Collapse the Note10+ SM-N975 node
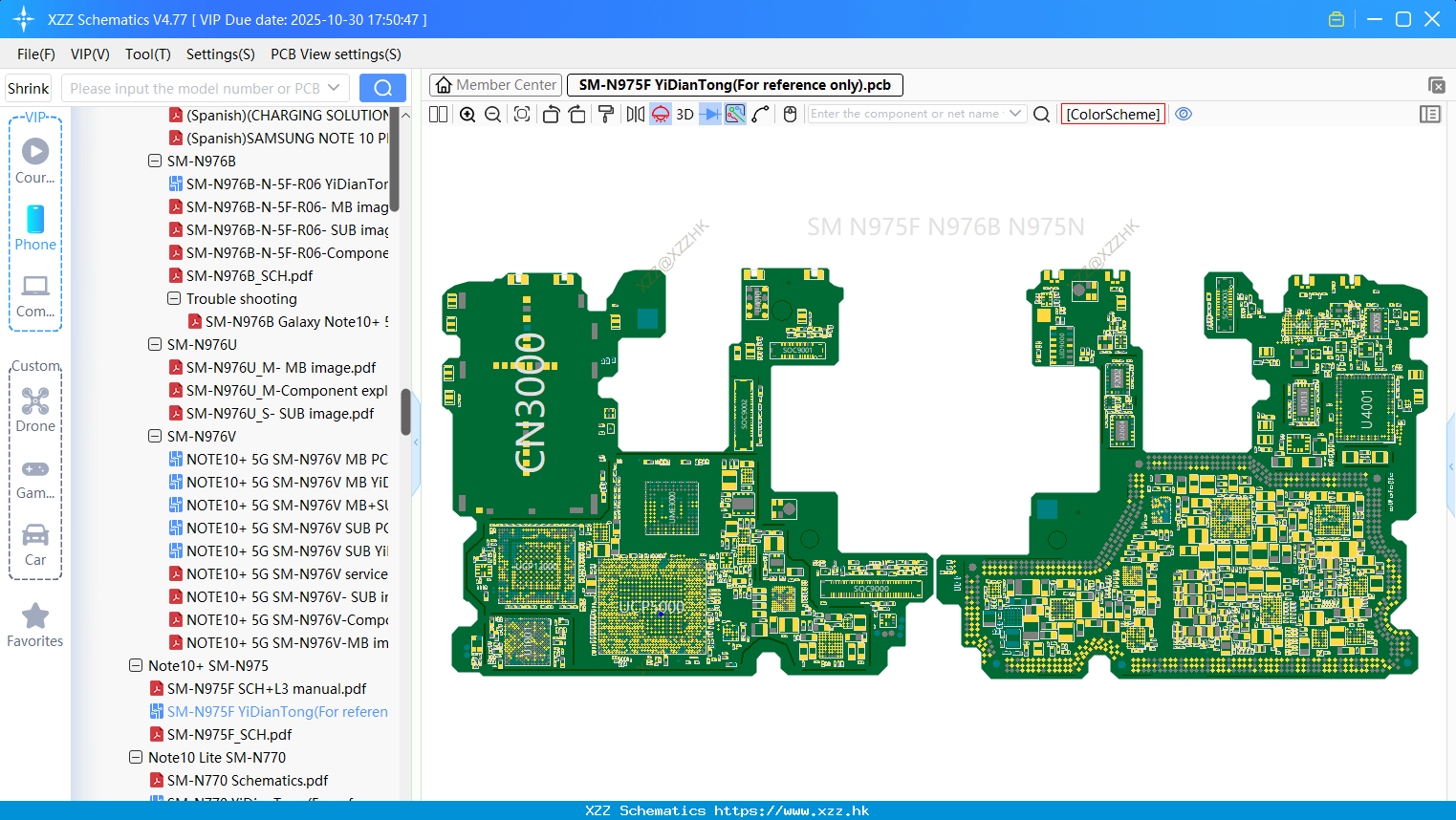The width and height of the screenshot is (1456, 820). coord(136,666)
